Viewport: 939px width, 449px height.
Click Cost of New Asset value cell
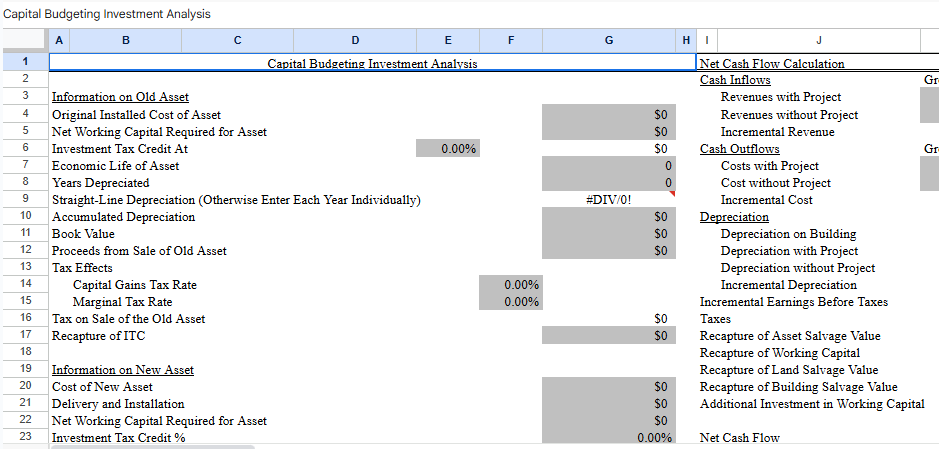[x=609, y=387]
